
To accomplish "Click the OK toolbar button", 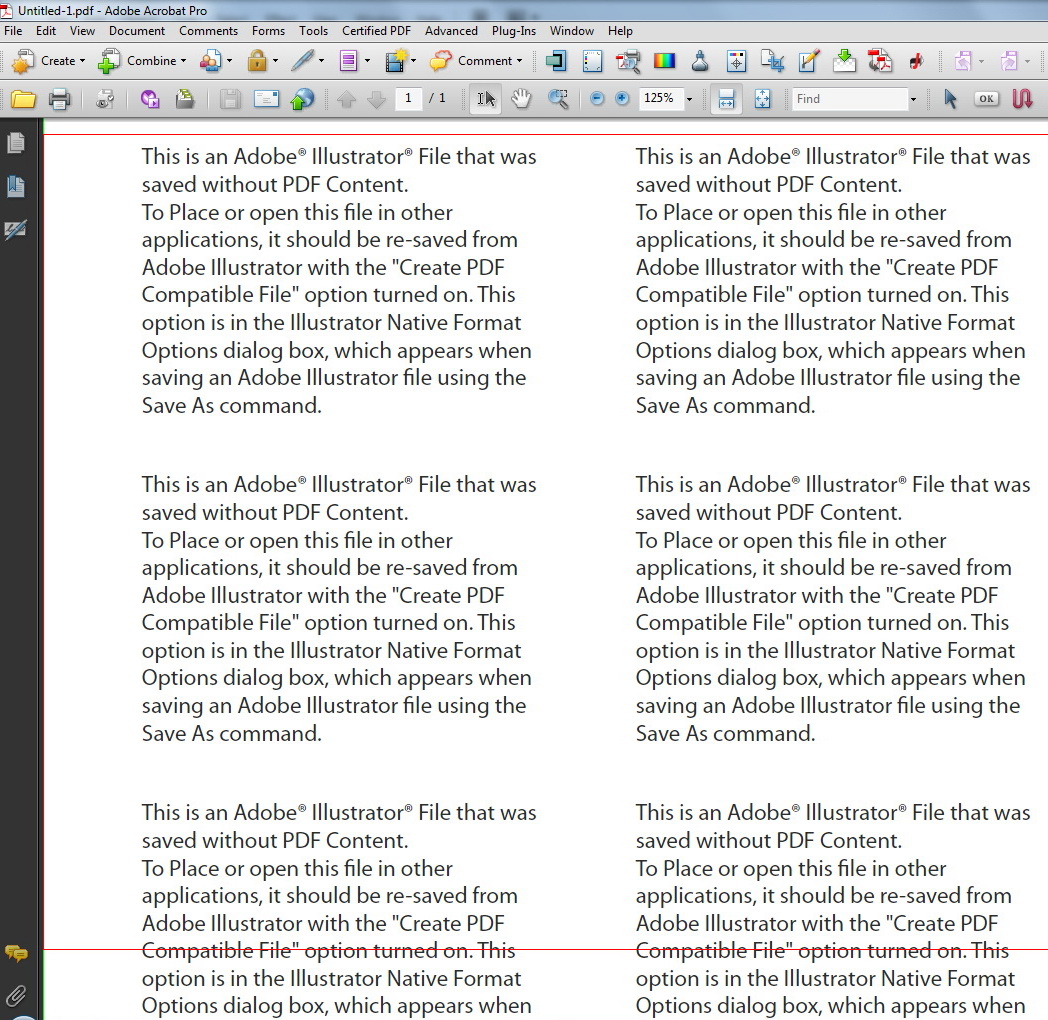I will tap(987, 99).
